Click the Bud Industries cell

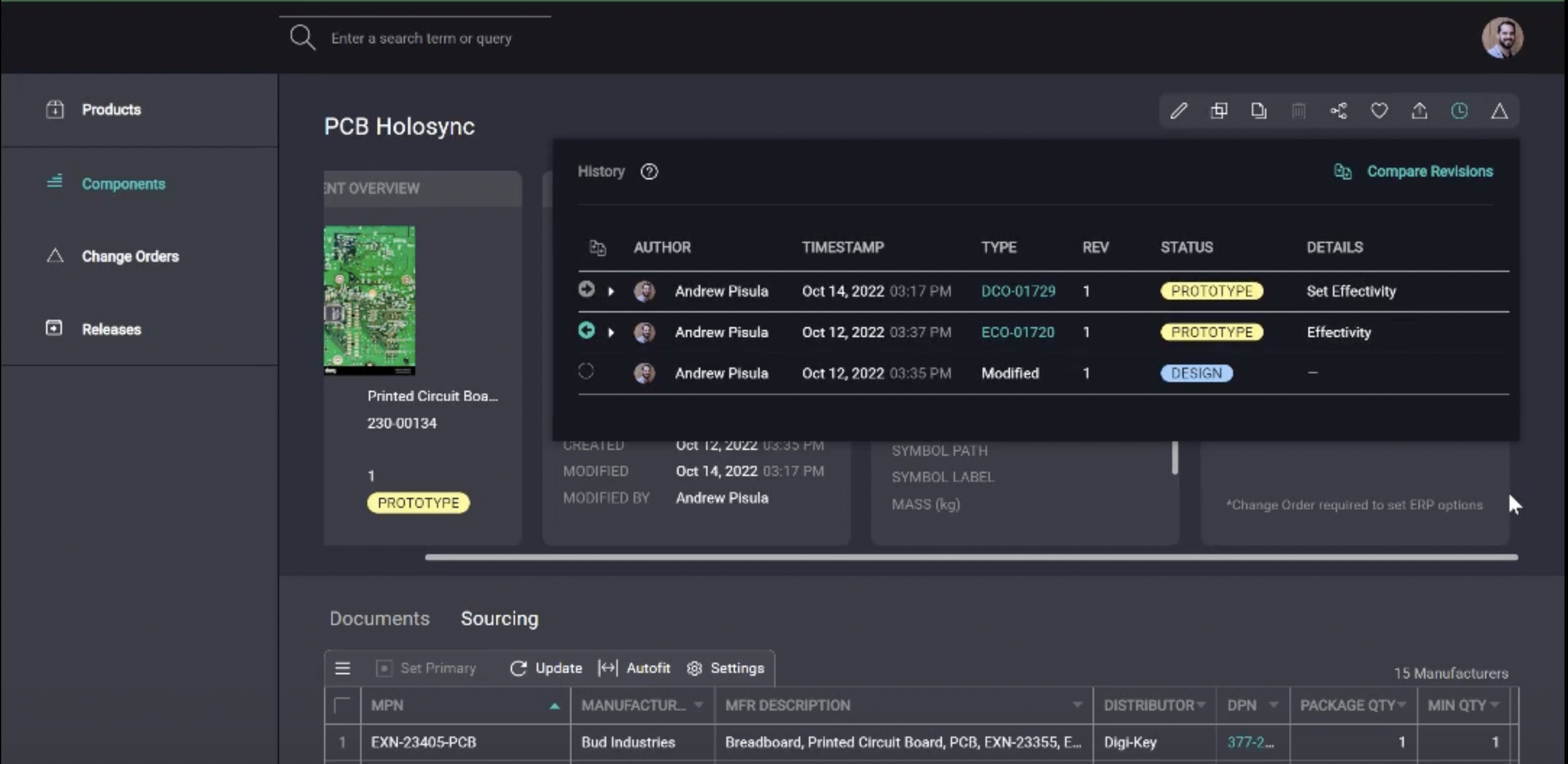pos(642,742)
